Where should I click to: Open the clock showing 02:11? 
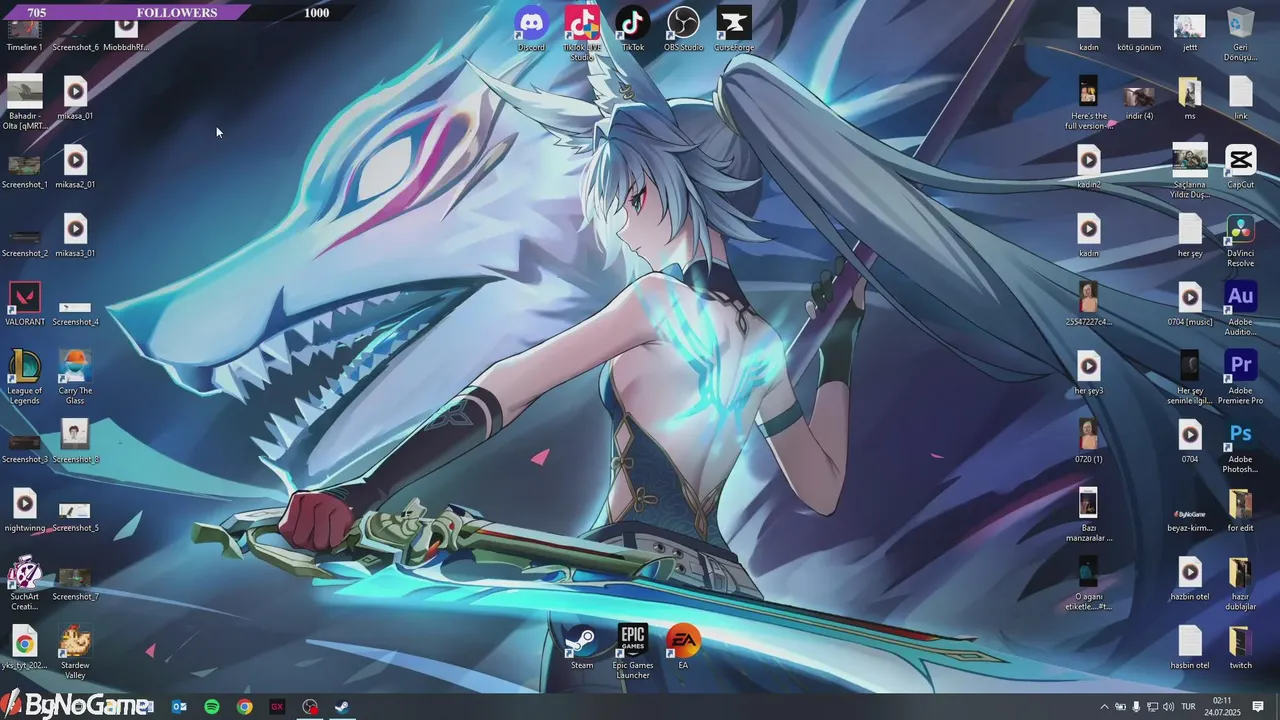(1222, 707)
